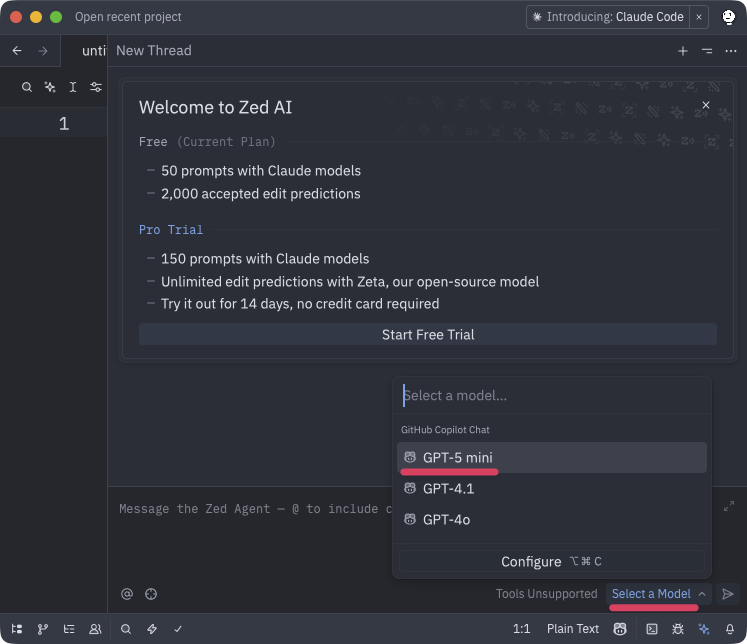The height and width of the screenshot is (644, 747).
Task: Click the Configure button in model picker
Action: (x=552, y=562)
